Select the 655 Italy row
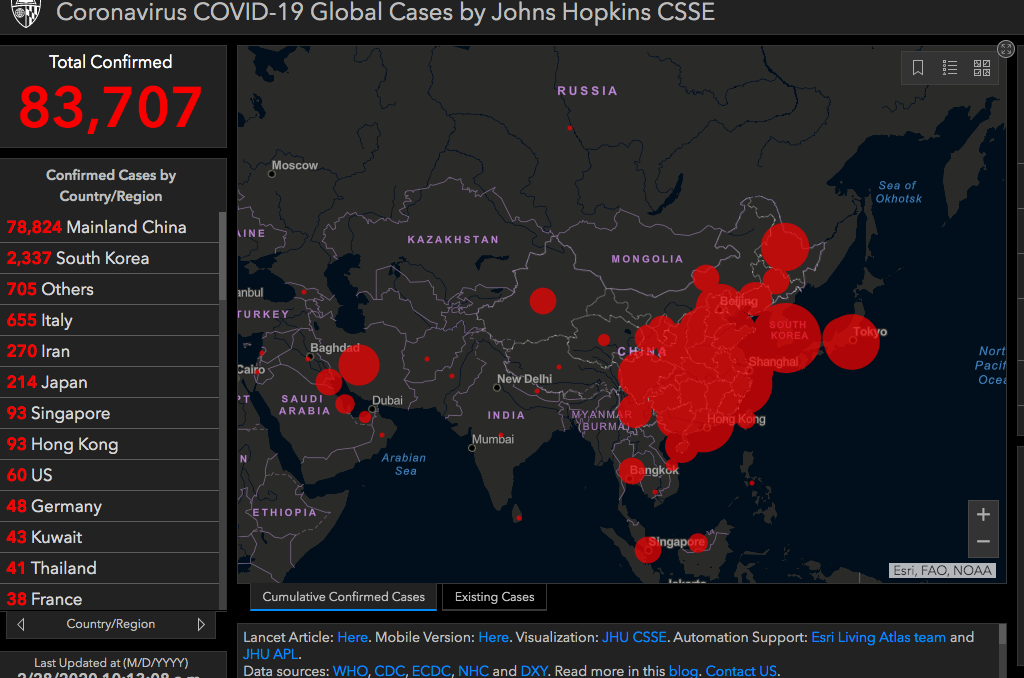1024x678 pixels. point(110,320)
